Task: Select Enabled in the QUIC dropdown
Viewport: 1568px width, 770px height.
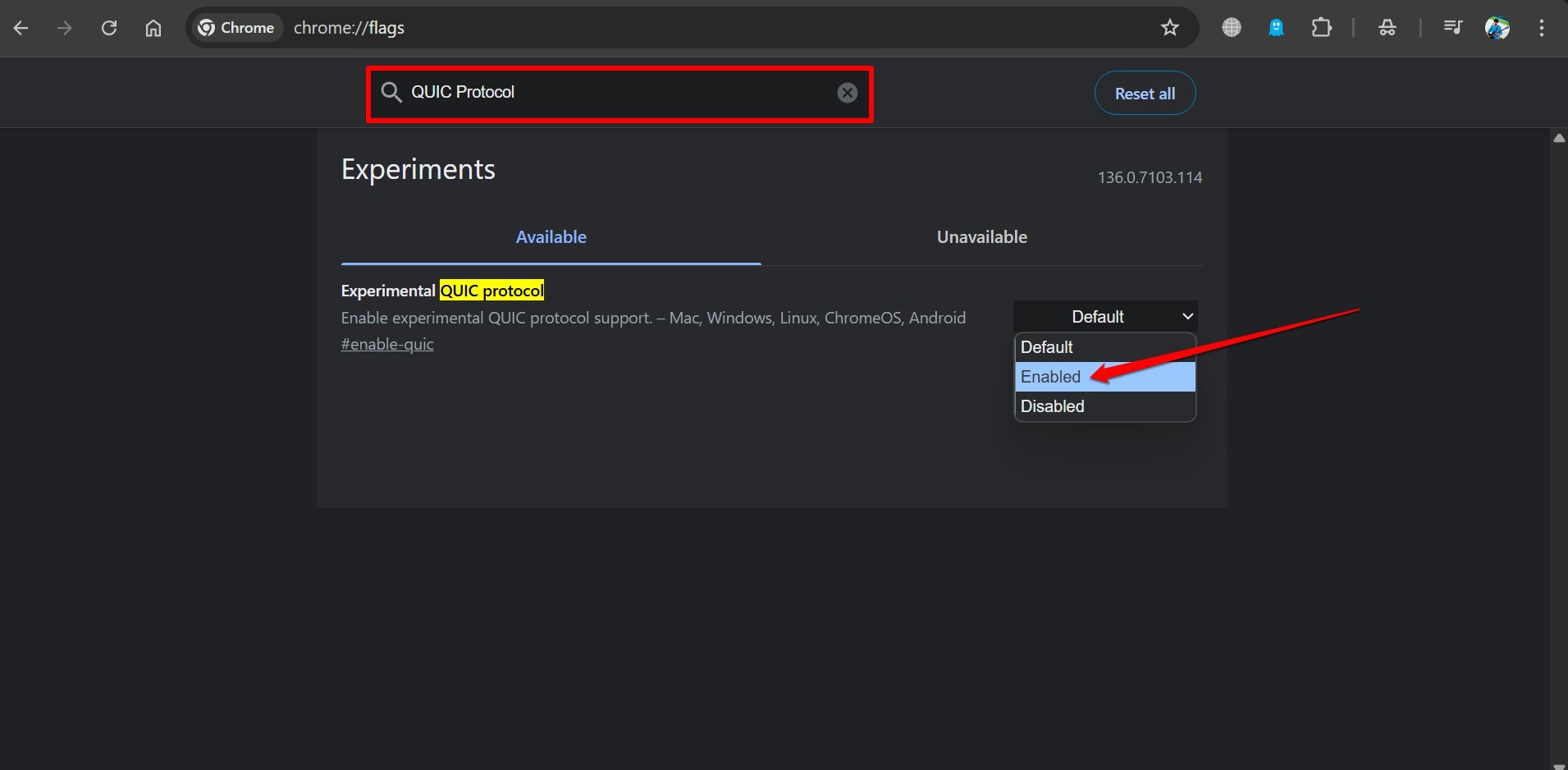Action: (x=1051, y=377)
